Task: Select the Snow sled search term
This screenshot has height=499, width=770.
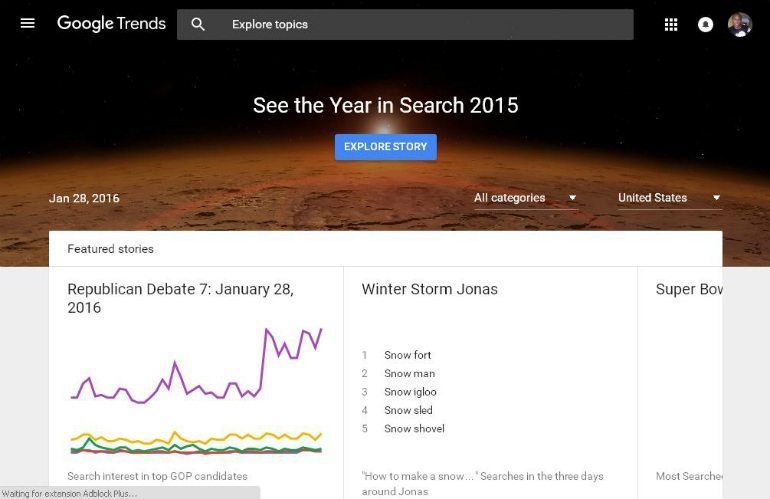Action: pos(408,410)
